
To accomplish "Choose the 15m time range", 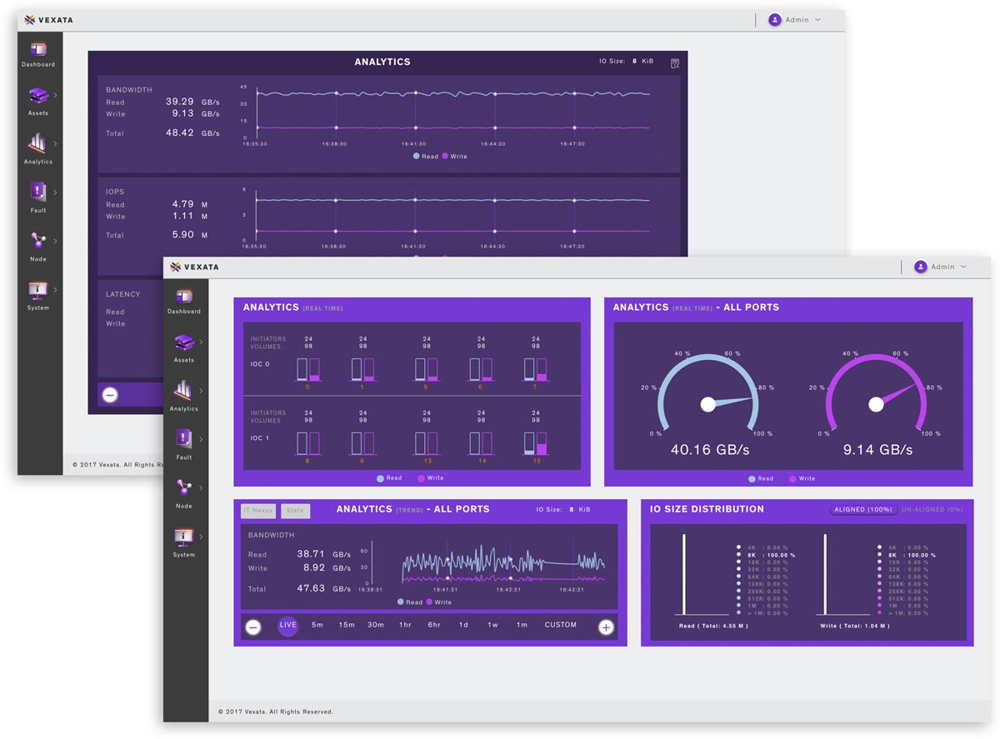I will 346,626.
